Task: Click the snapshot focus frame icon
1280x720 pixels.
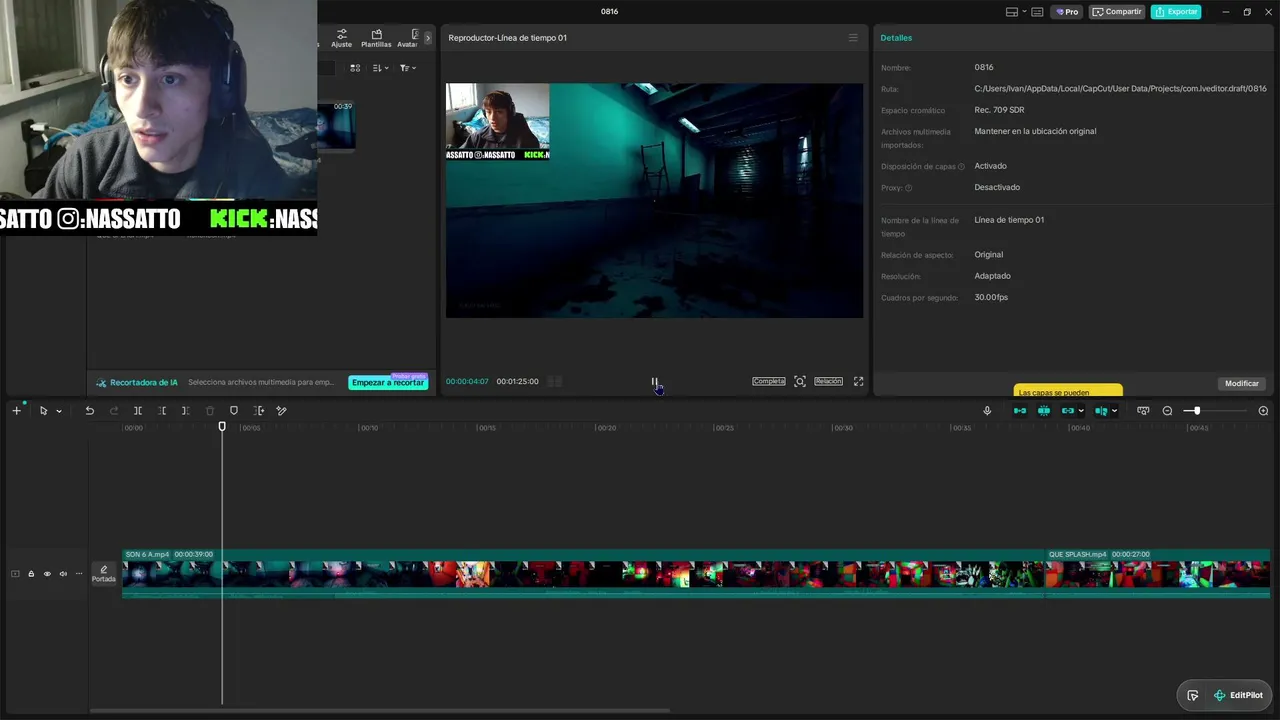Action: point(800,381)
